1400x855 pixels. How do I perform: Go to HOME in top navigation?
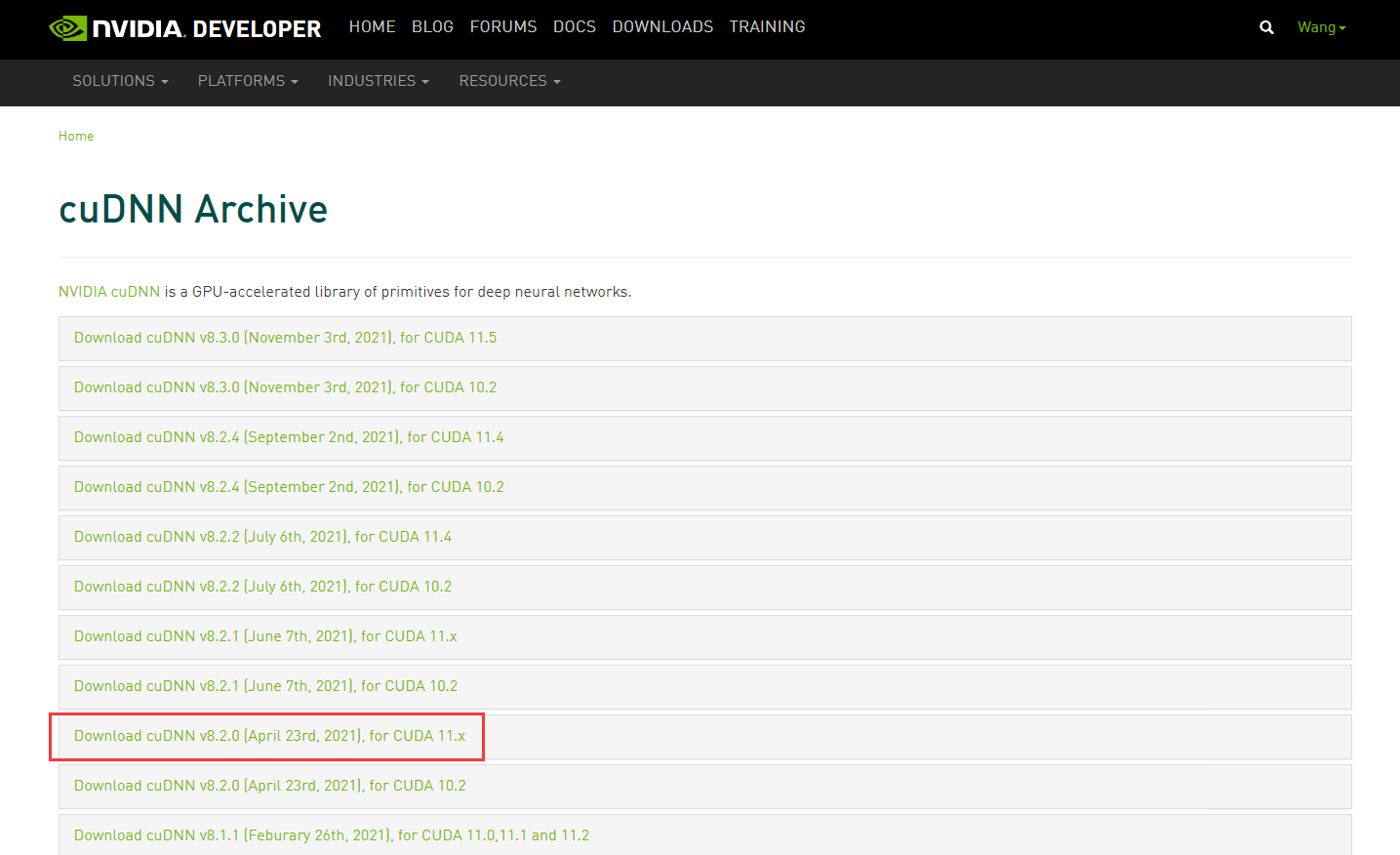pos(372,26)
